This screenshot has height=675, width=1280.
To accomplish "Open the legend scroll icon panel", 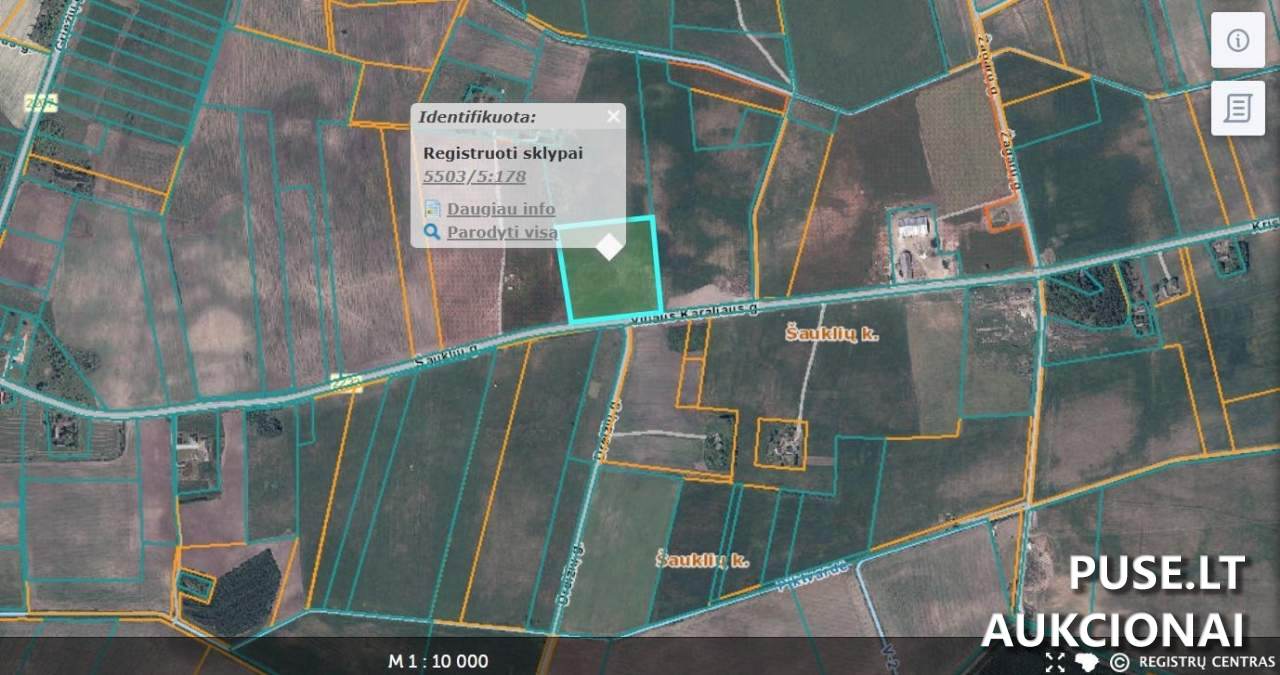I will (x=1238, y=108).
